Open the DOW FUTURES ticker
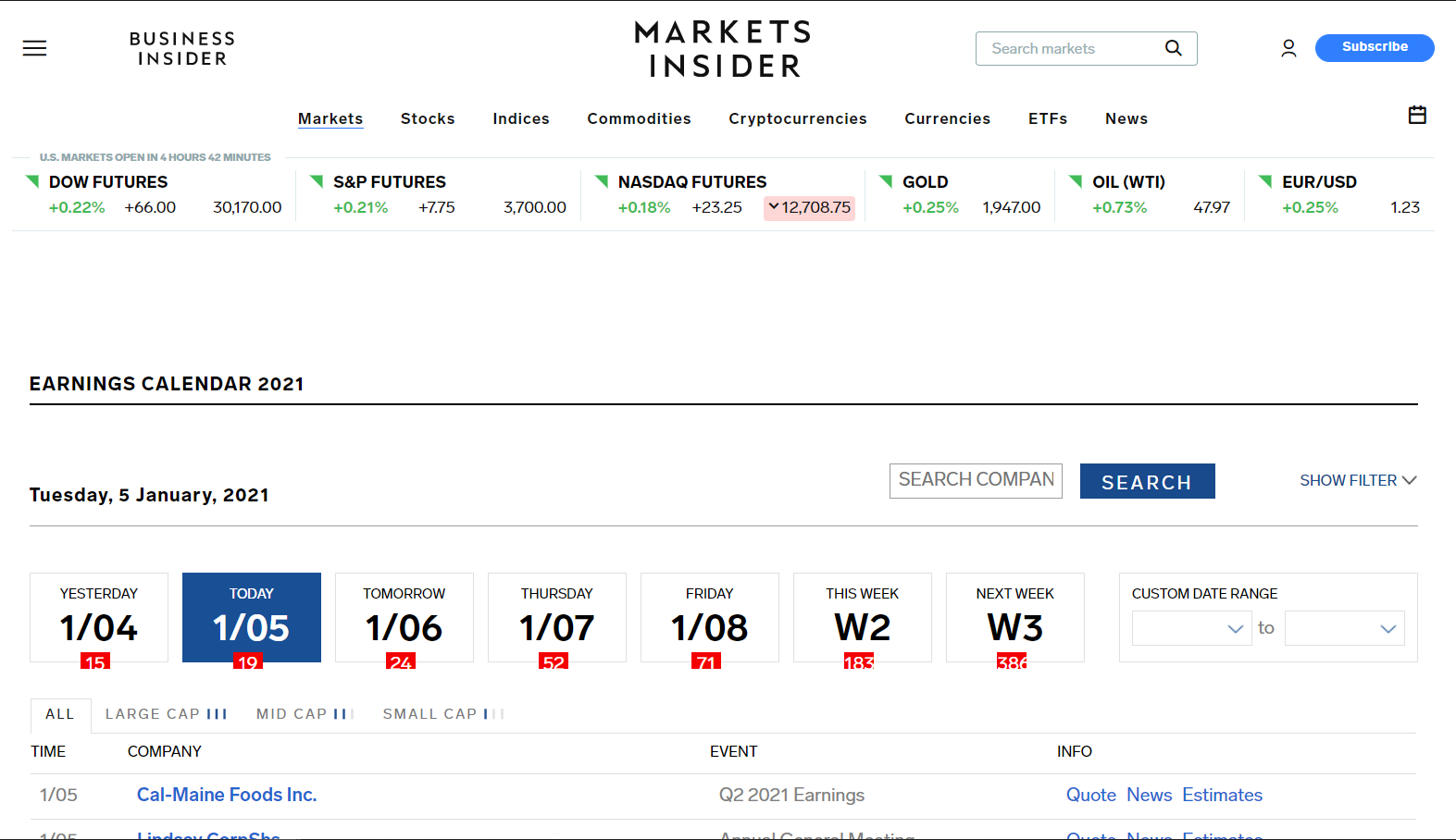Viewport: 1456px width, 840px height. [108, 182]
